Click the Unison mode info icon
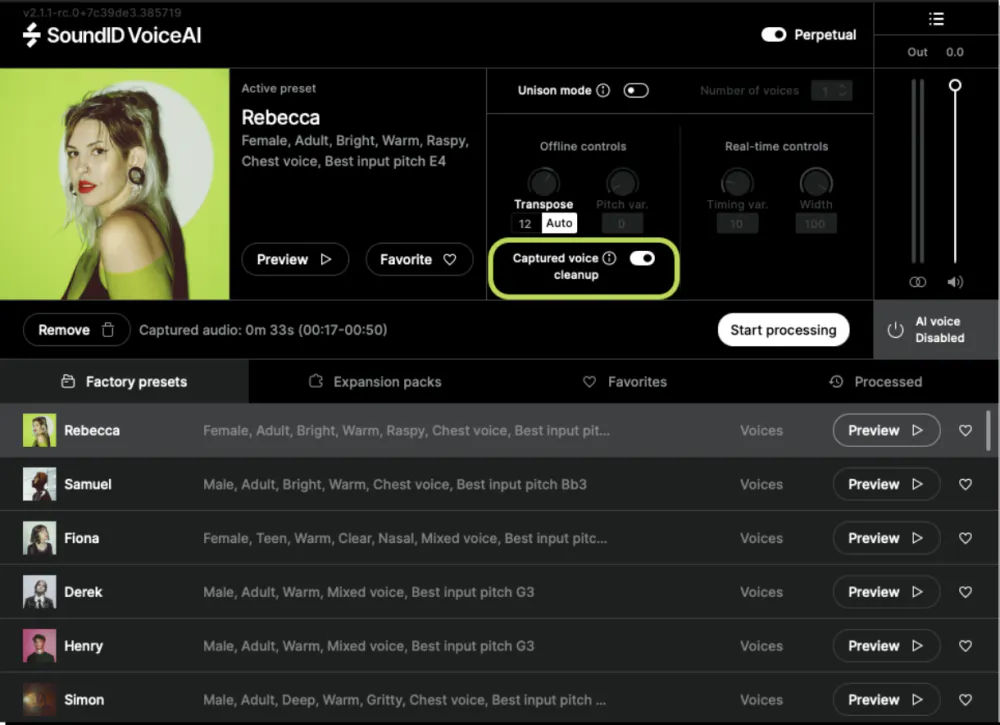Viewport: 1000px width, 725px height. [x=603, y=91]
